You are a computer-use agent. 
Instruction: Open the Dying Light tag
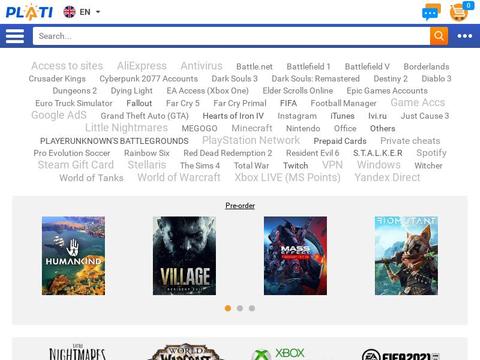tap(132, 91)
